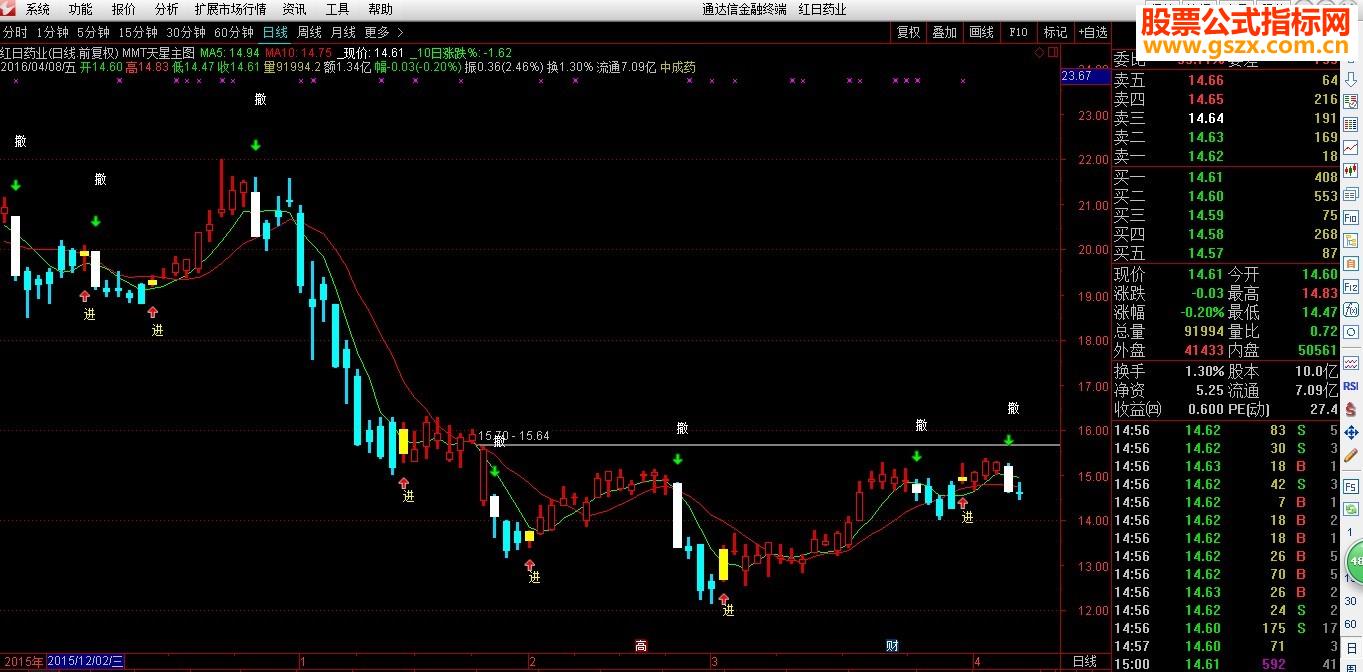
Task: Click the 画线 draw line button
Action: [981, 32]
